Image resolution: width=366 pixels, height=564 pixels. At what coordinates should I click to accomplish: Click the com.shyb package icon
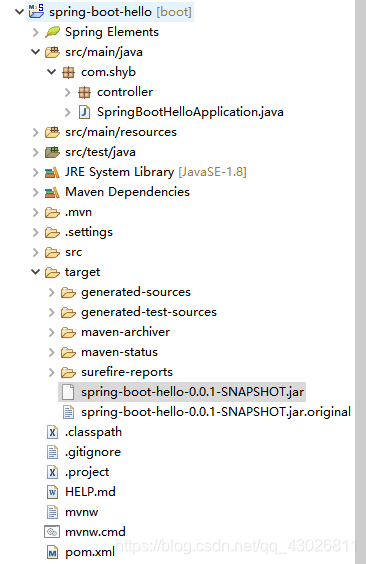(x=68, y=72)
